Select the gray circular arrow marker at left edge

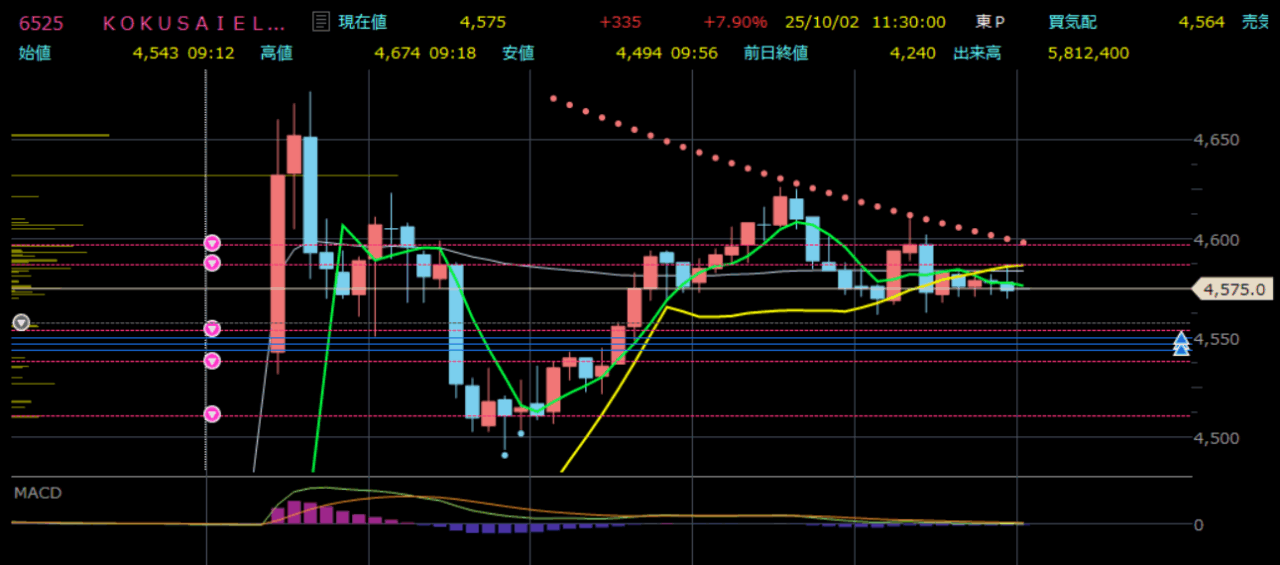21,322
